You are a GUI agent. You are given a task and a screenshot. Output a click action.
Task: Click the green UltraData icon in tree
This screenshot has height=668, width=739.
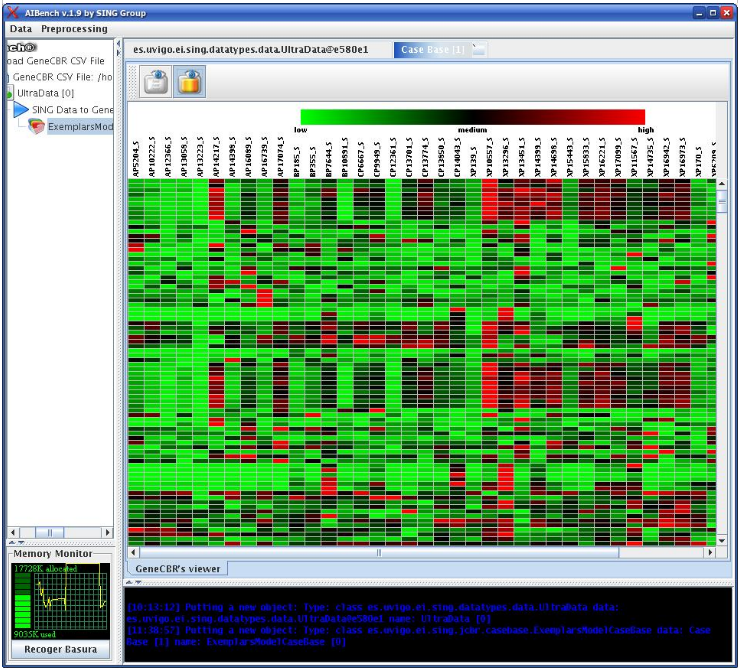click(9, 93)
